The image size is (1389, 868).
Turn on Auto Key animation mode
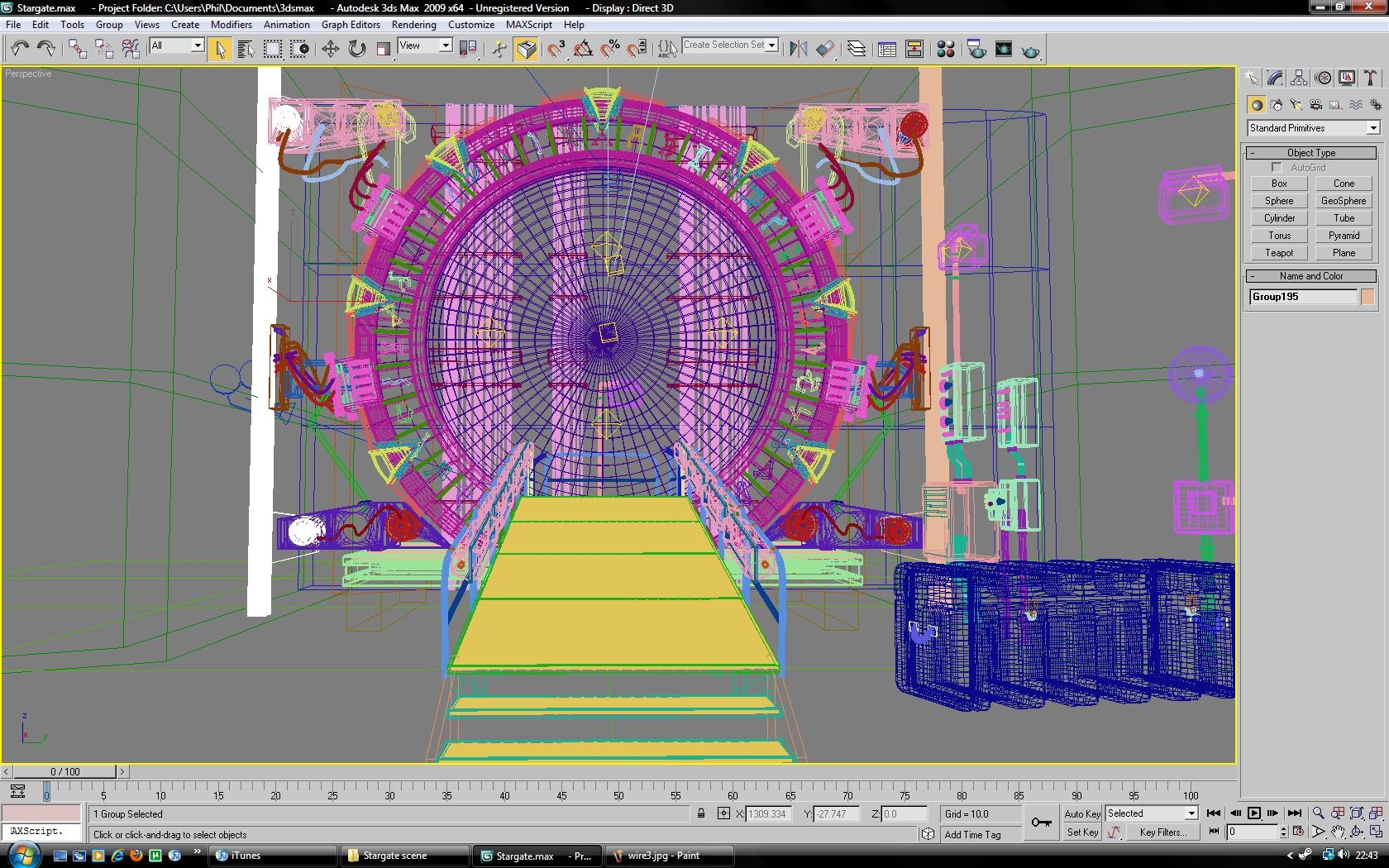coord(1082,813)
